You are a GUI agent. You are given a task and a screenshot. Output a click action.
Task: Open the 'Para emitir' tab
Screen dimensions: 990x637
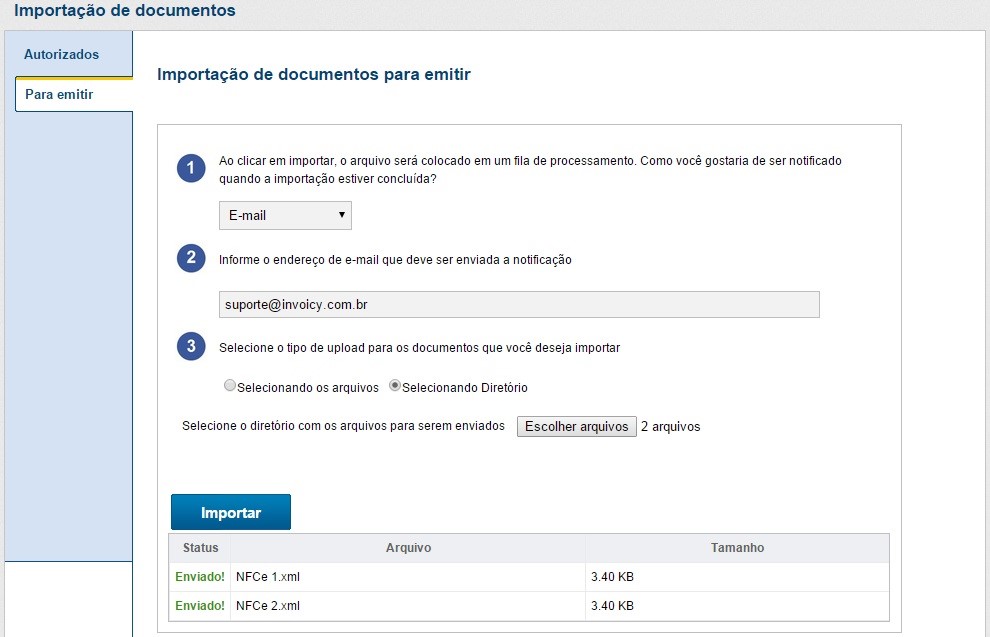60,95
